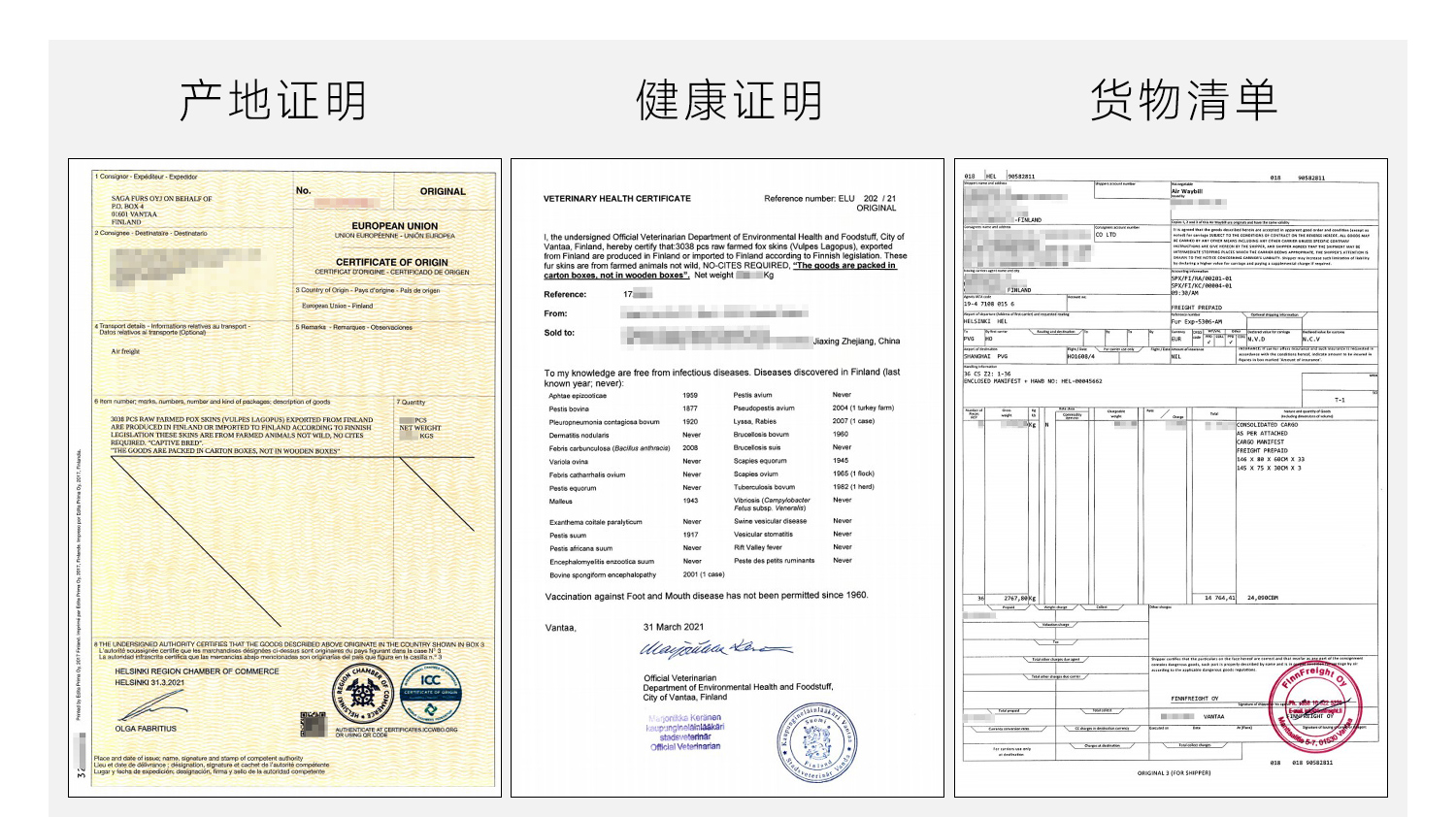
Task: Click the 健康证明 heading
Action: coord(729,101)
